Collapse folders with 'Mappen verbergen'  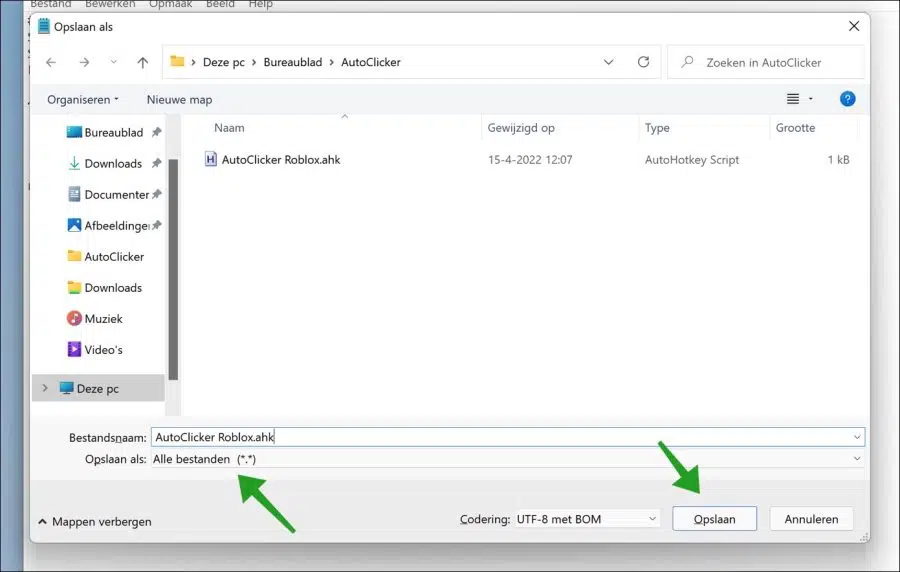coord(95,522)
